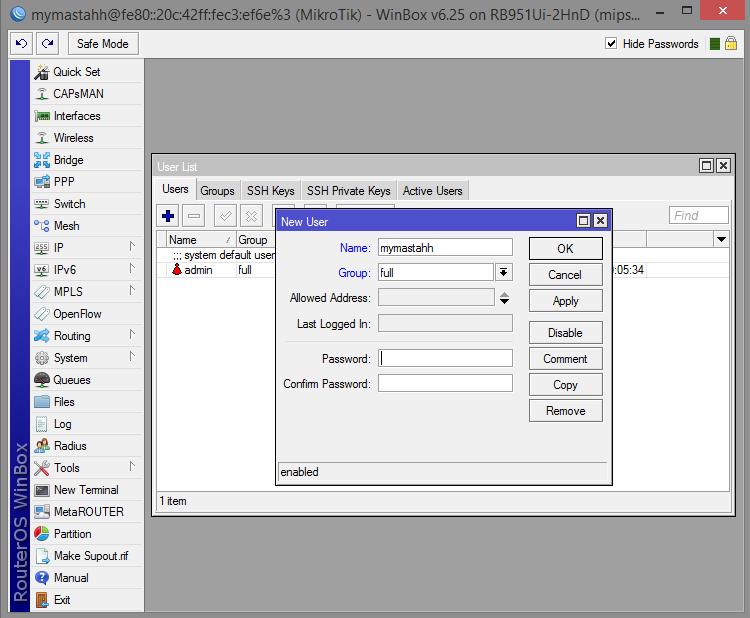Click the Allowed Address input field

pos(436,297)
